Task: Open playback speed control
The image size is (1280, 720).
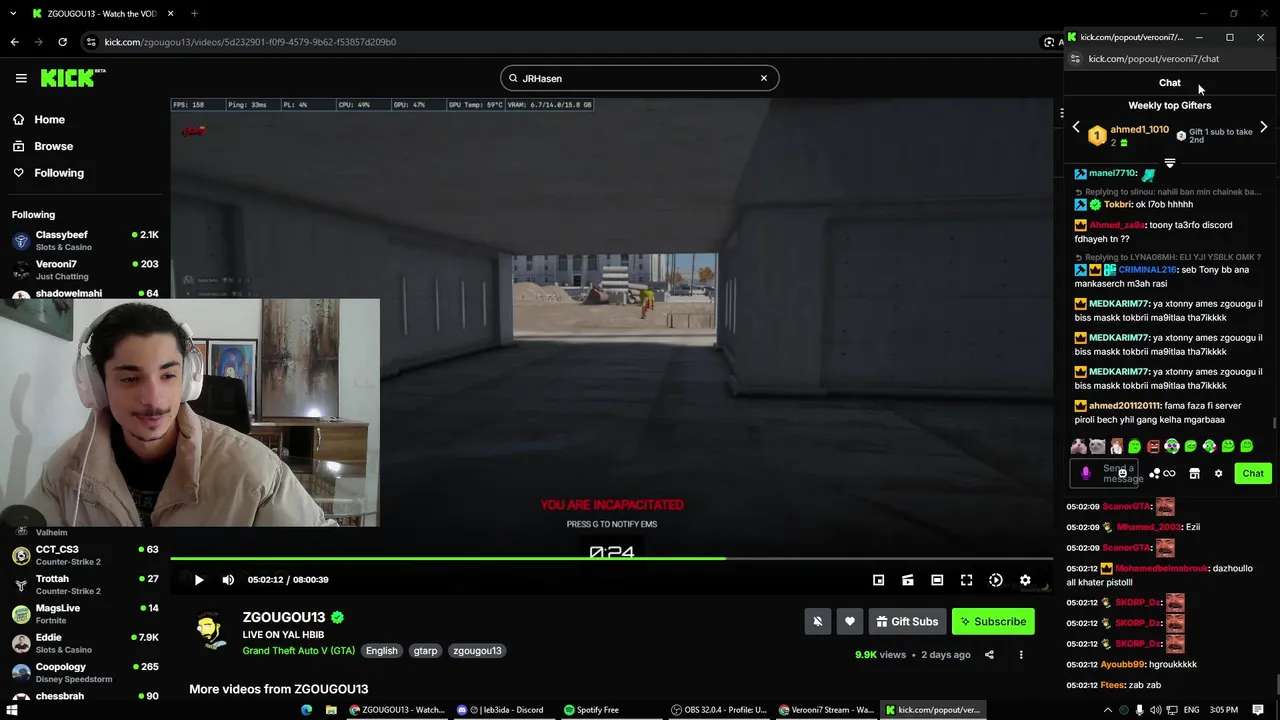Action: (x=996, y=580)
